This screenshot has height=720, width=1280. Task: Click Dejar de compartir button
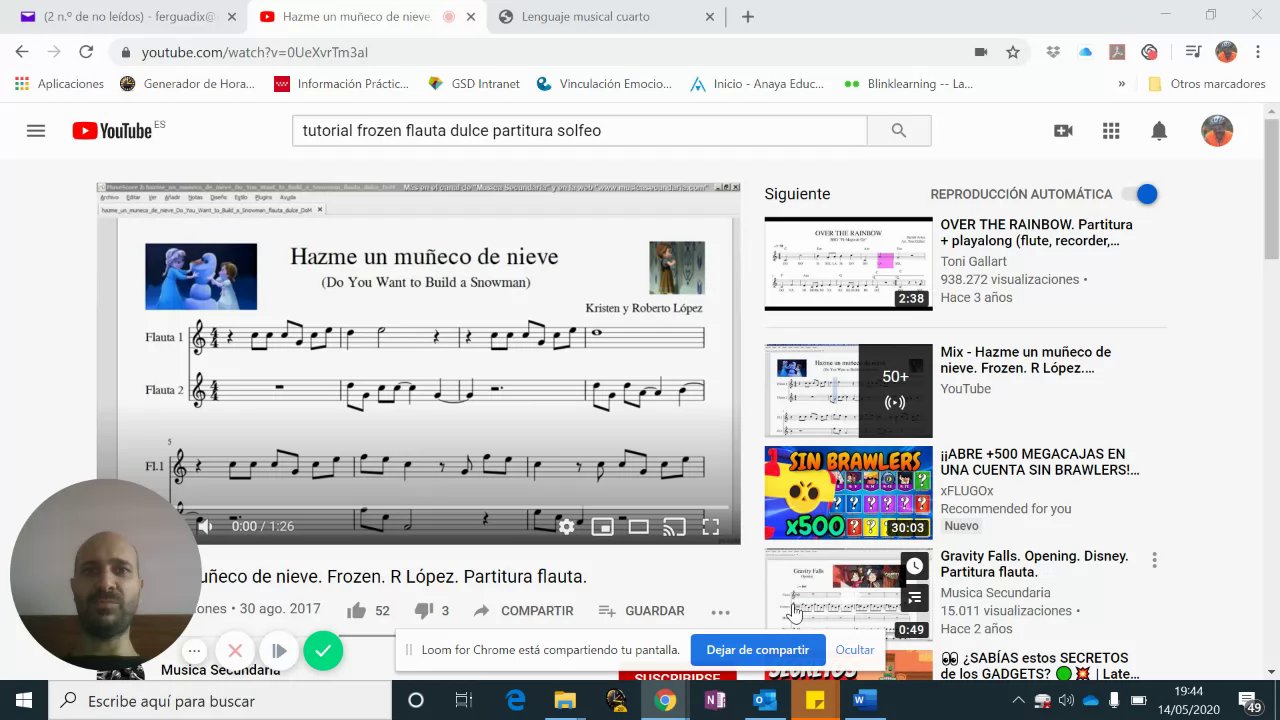[758, 650]
